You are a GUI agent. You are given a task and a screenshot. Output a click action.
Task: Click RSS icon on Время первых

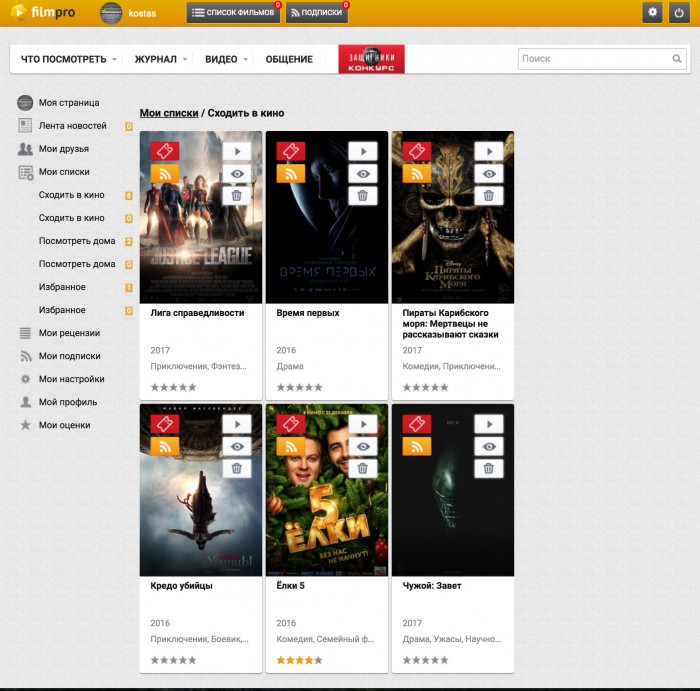pos(291,173)
